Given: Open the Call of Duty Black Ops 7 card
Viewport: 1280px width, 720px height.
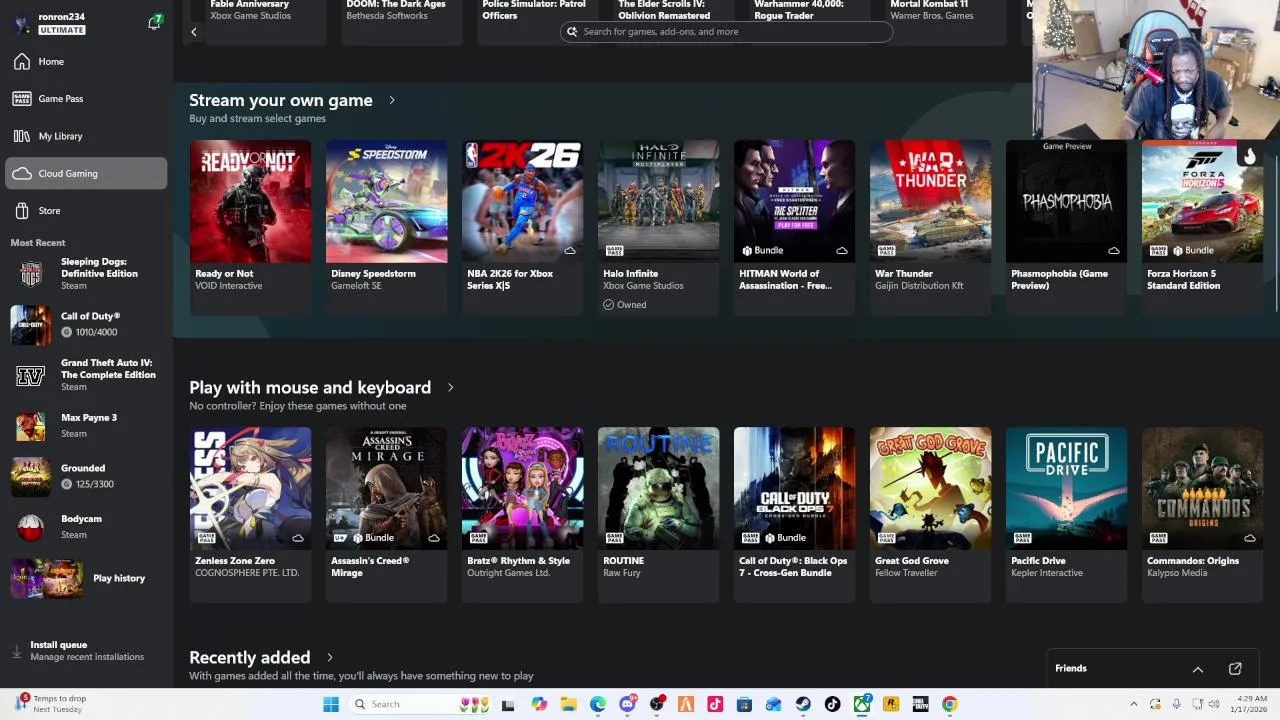Looking at the screenshot, I should coord(794,514).
